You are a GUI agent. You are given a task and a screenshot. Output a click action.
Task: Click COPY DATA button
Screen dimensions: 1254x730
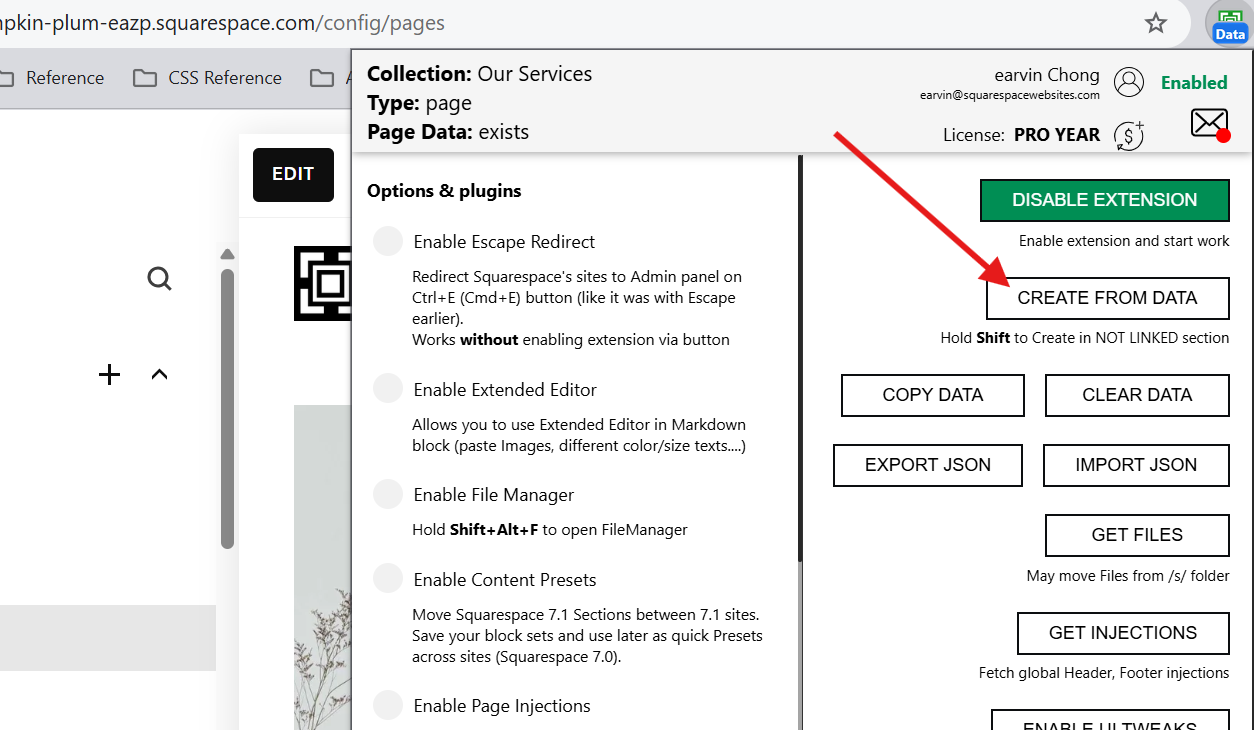933,395
